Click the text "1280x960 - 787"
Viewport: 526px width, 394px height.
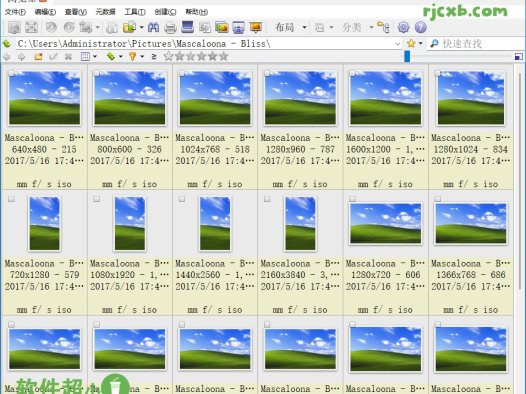tap(300, 149)
